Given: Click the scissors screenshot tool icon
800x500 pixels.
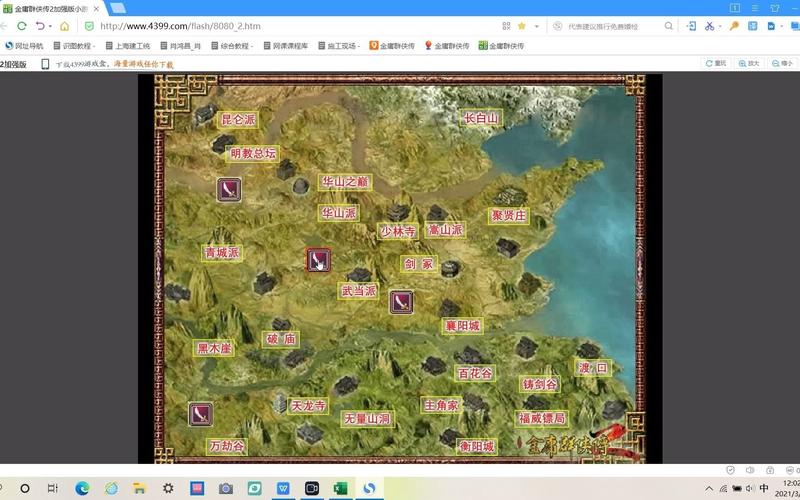Looking at the screenshot, I should [709, 26].
